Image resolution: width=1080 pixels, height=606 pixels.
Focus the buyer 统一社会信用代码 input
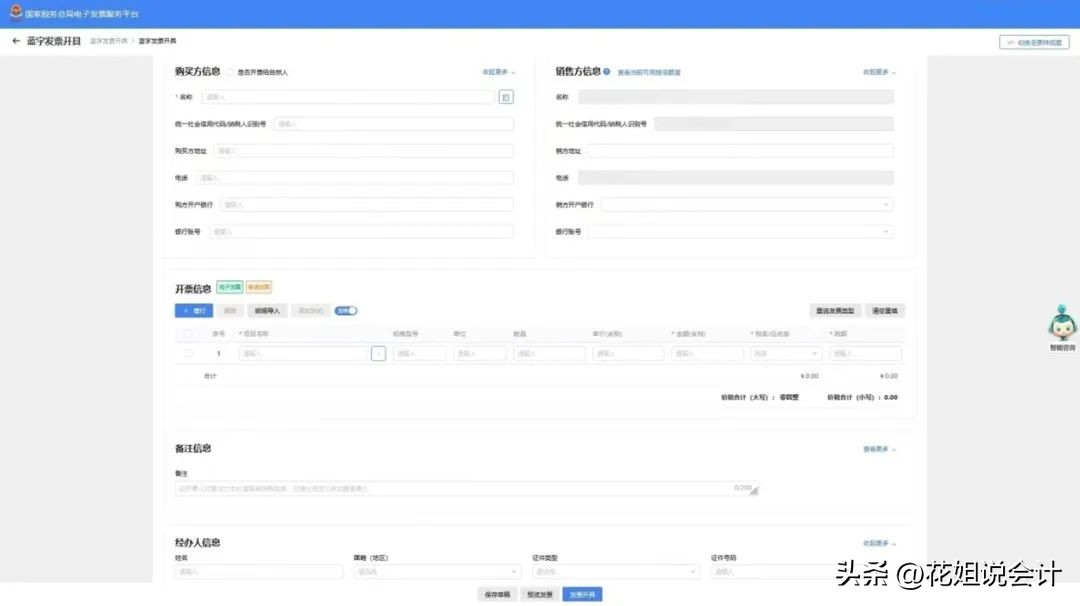pyautogui.click(x=393, y=124)
